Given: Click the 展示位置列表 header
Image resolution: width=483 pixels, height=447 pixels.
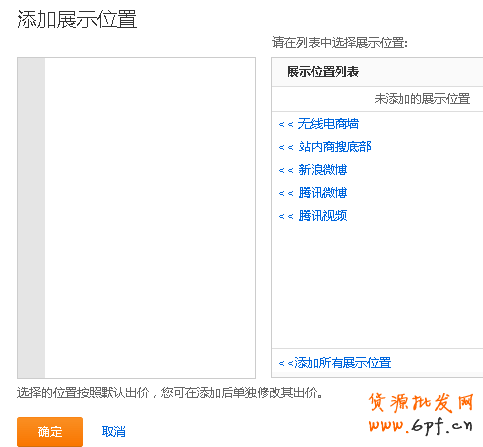Looking at the screenshot, I should pos(323,72).
